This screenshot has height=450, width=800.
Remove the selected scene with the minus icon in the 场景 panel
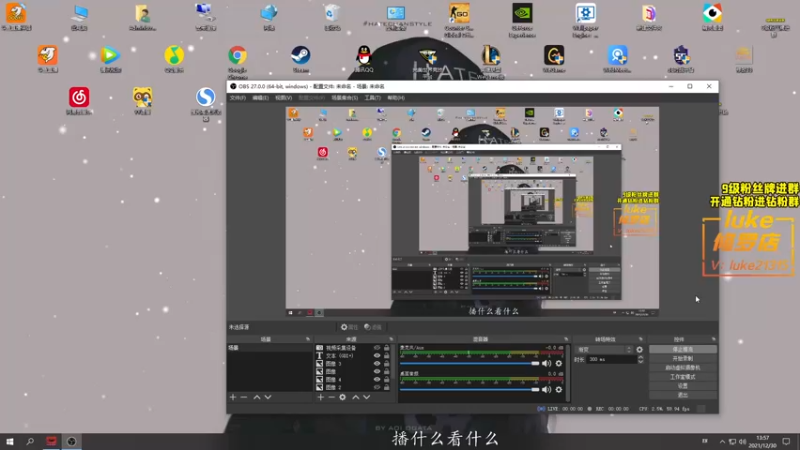click(x=244, y=397)
